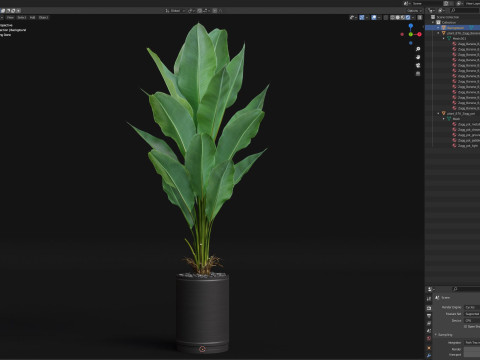
Task: Click the Viewport samples field
Action: [472, 355]
